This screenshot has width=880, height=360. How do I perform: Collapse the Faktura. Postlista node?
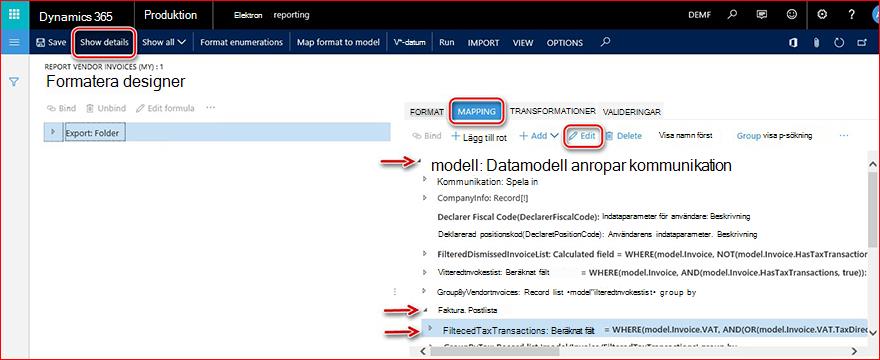[425, 309]
